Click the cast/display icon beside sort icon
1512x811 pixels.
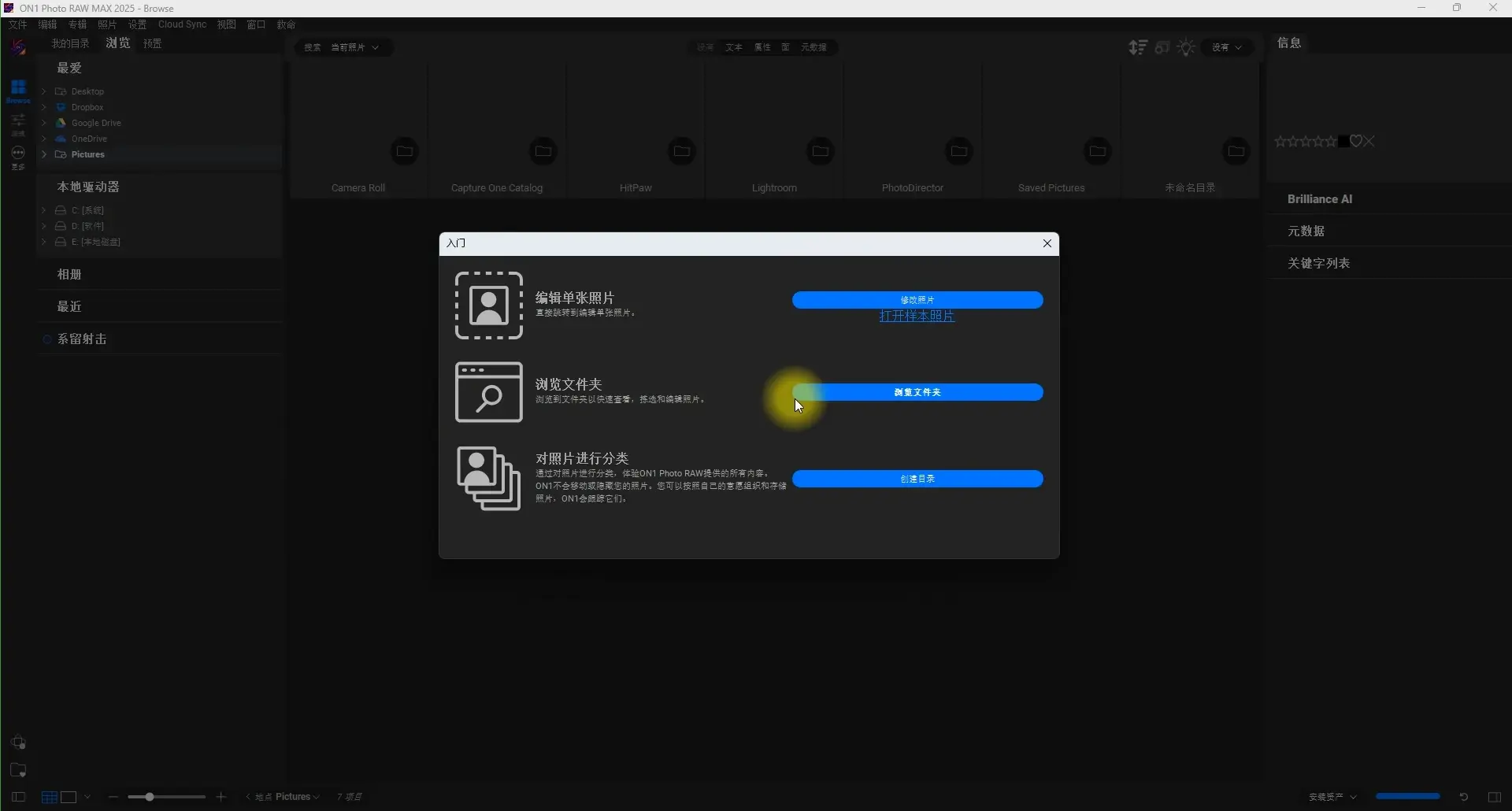click(x=1162, y=47)
